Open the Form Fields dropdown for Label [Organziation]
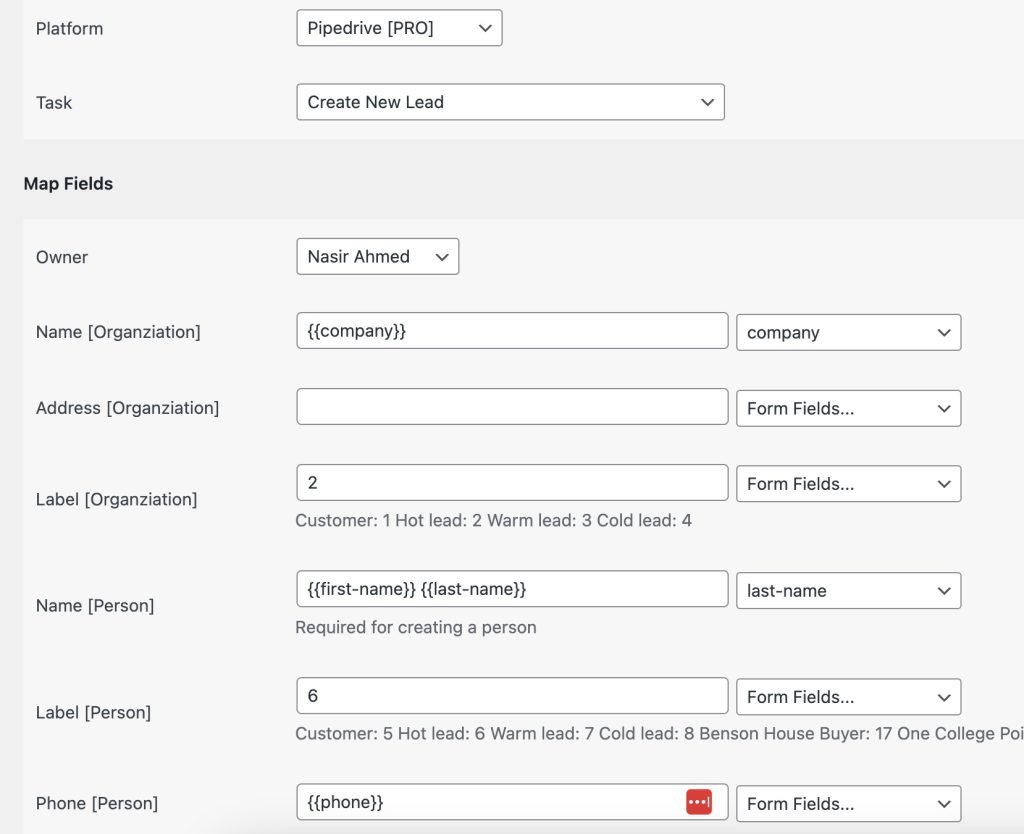Viewport: 1024px width, 834px height. click(848, 483)
